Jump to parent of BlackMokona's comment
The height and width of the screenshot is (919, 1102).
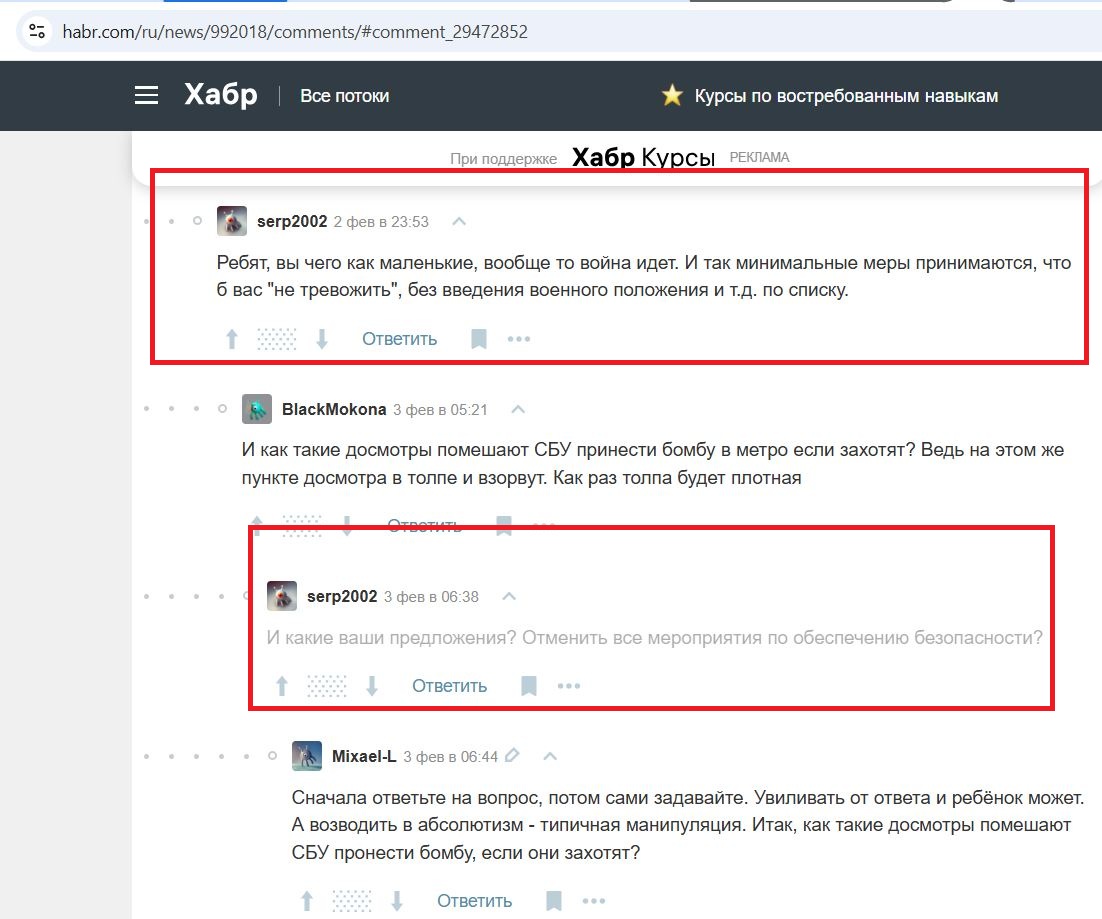pyautogui.click(x=518, y=409)
